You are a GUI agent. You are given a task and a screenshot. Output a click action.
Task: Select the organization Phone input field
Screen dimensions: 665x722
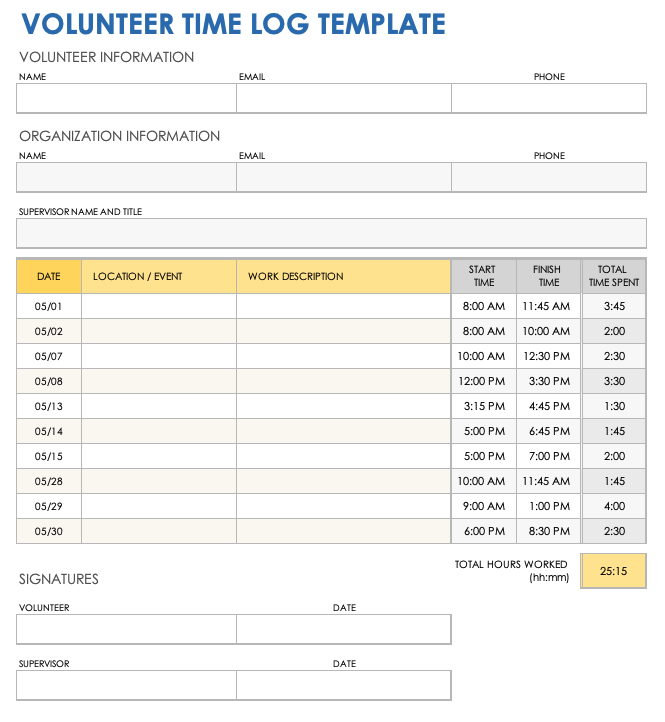pyautogui.click(x=548, y=177)
